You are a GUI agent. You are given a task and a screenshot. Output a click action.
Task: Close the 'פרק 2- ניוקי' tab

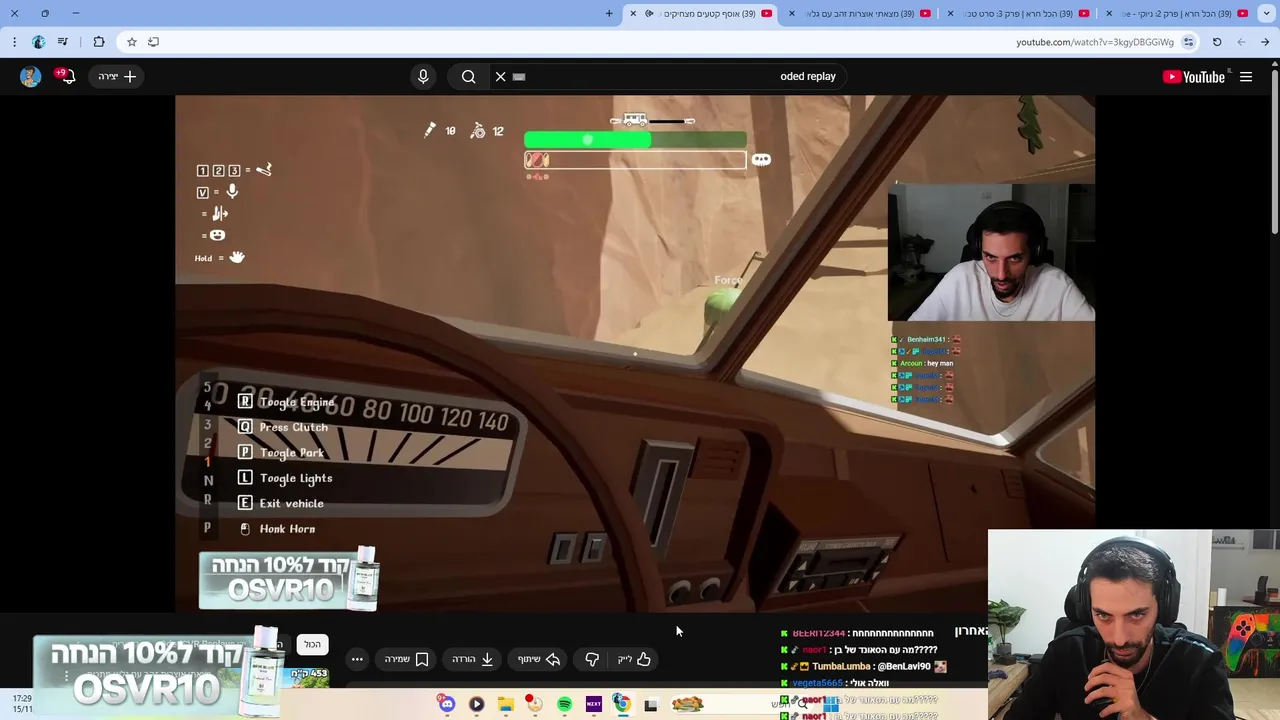click(x=1109, y=13)
